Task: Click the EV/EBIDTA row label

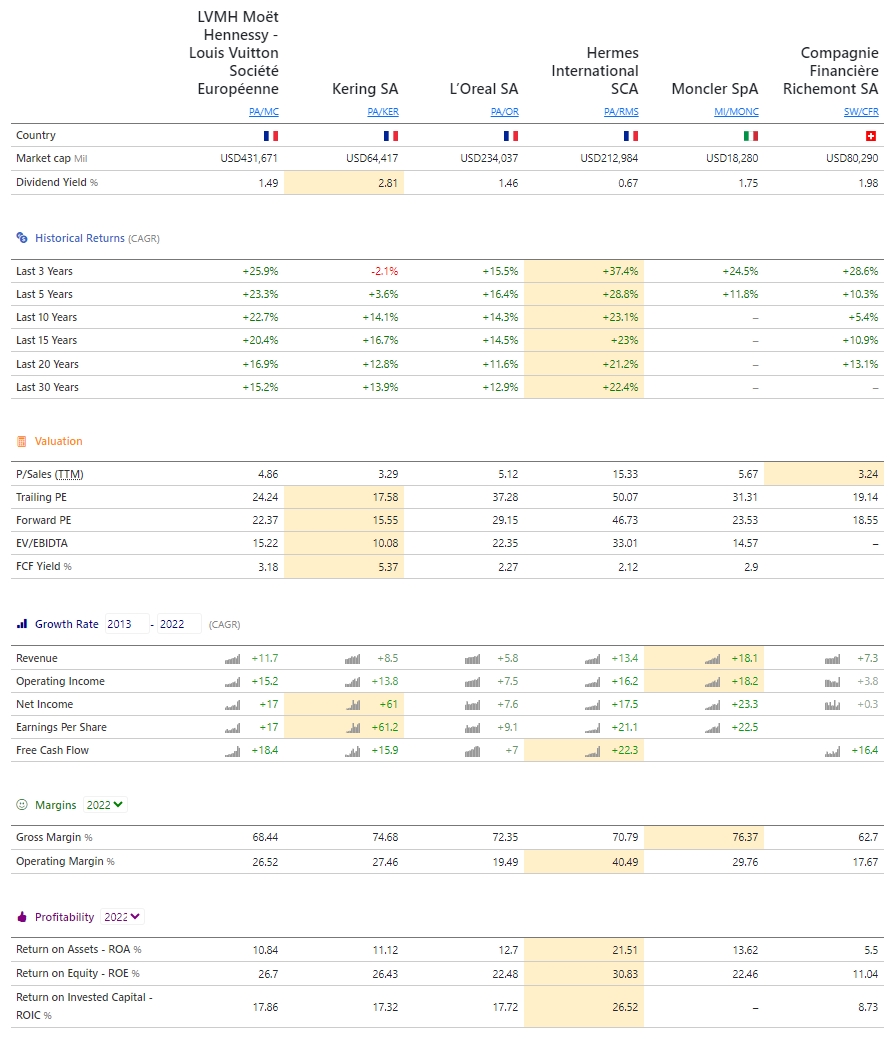Action: [x=42, y=543]
